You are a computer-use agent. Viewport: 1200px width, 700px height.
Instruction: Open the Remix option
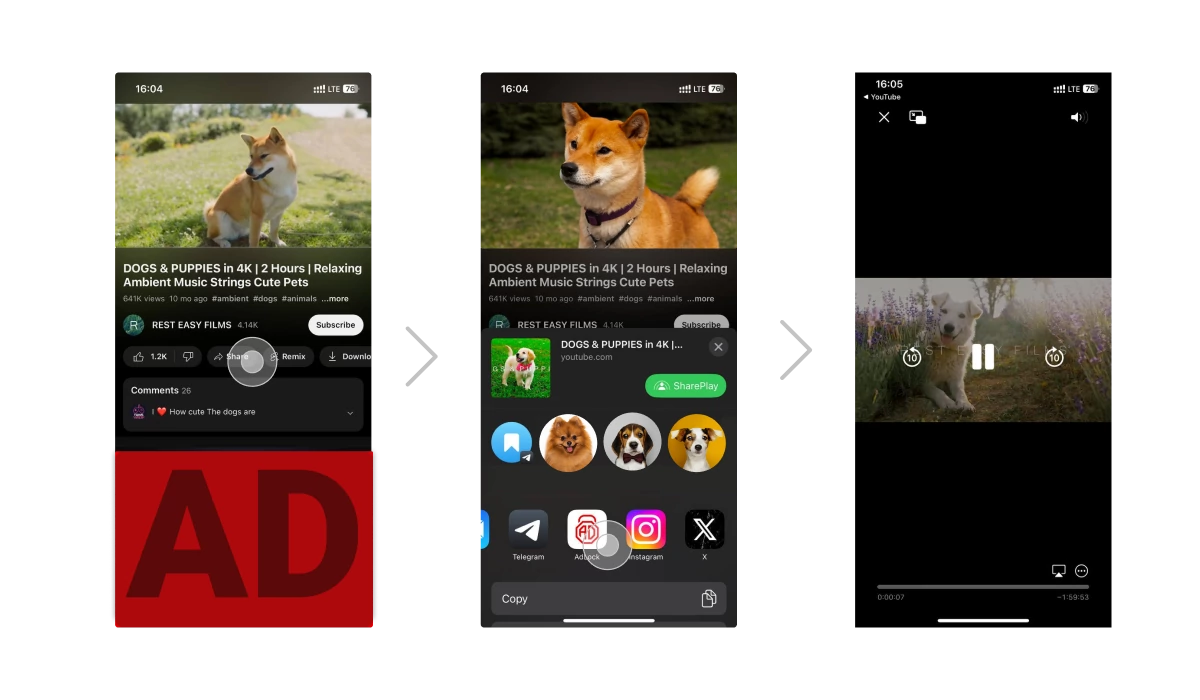[x=288, y=356]
